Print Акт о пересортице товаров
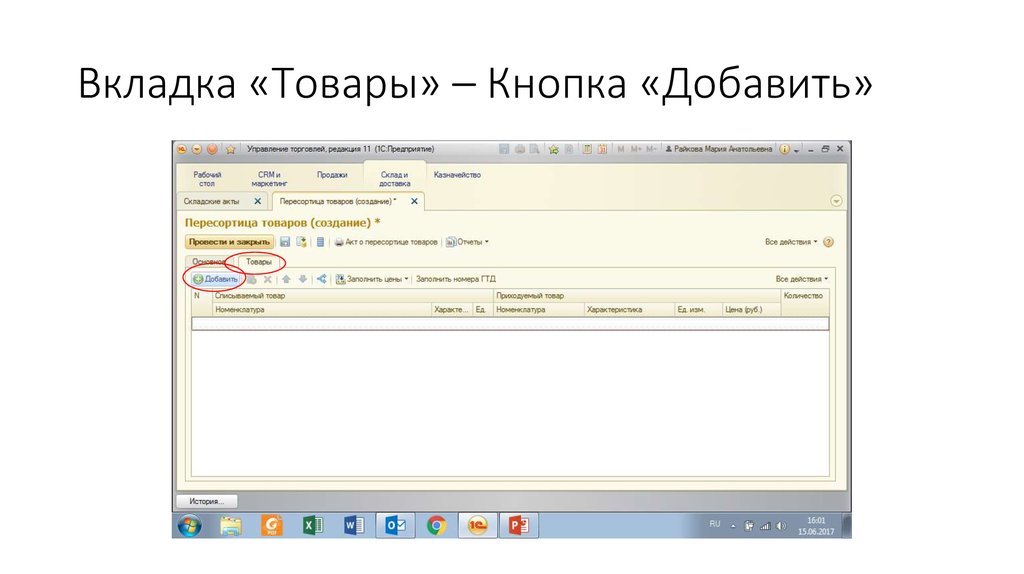This screenshot has width=1024, height=574. tap(385, 242)
